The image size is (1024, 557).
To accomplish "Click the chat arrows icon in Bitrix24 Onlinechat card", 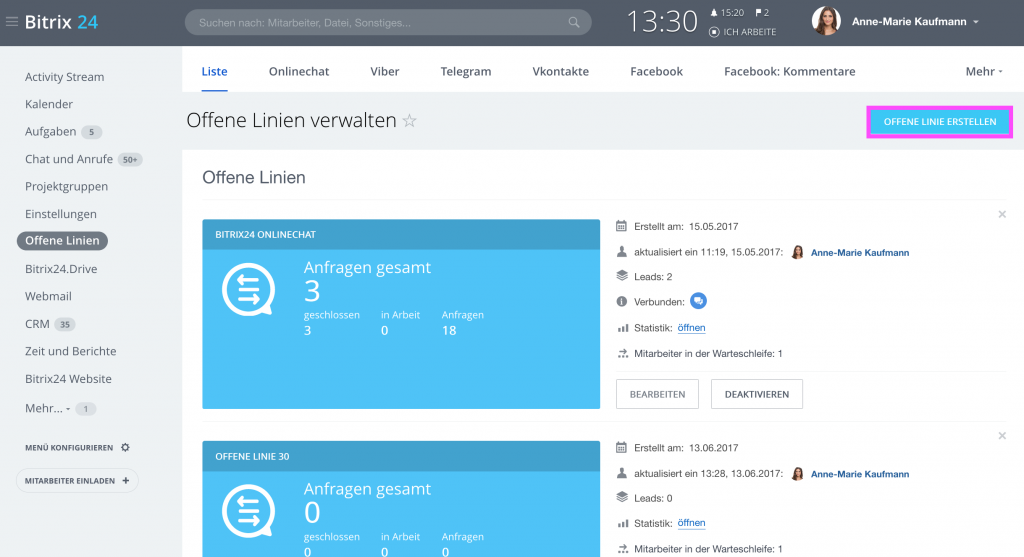I will pyautogui.click(x=248, y=289).
